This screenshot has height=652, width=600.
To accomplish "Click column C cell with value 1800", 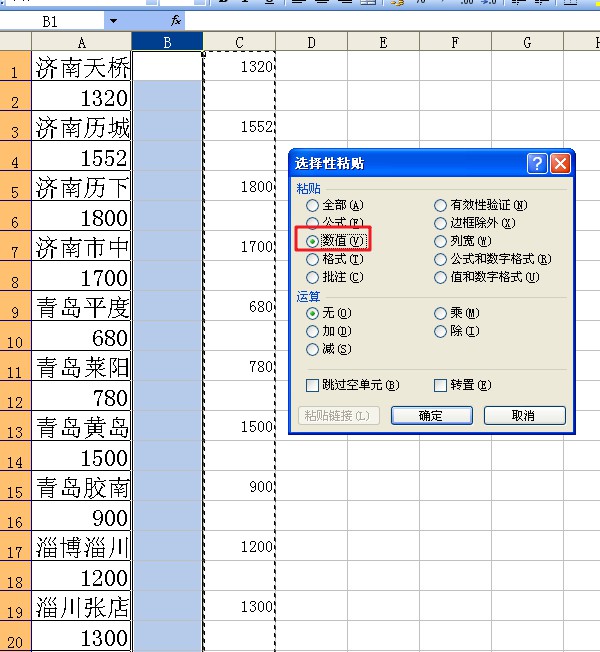I will (x=239, y=185).
